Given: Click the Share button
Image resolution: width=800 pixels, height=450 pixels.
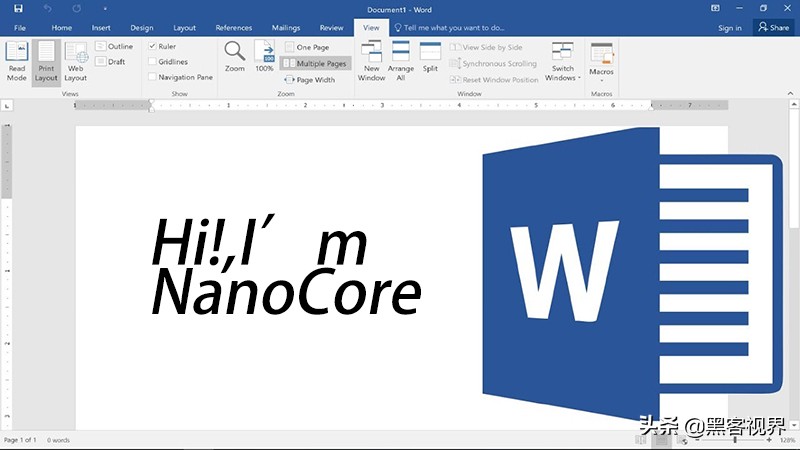Looking at the screenshot, I should coord(773,28).
